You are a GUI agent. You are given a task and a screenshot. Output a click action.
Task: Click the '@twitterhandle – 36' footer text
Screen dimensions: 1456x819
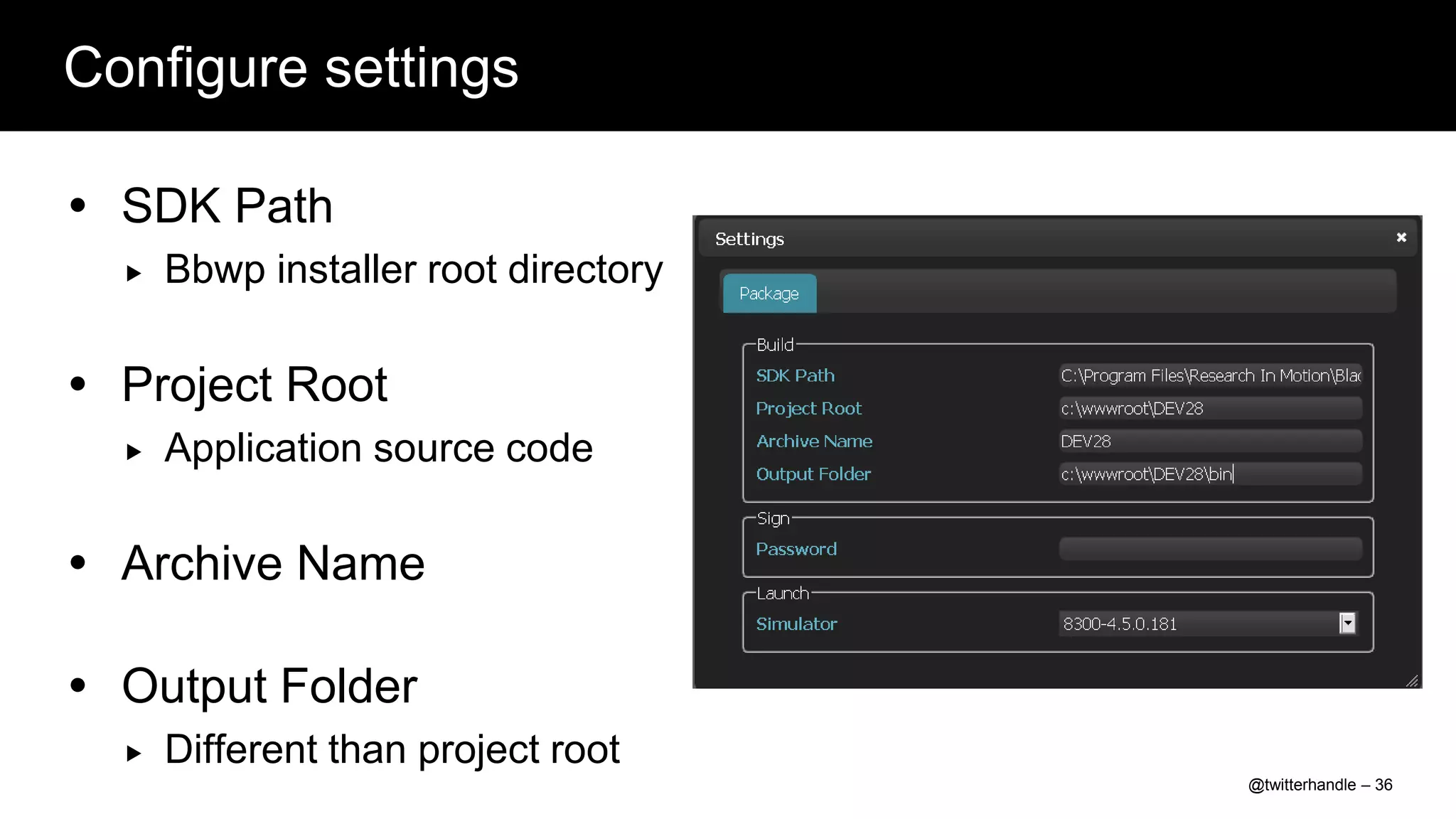pyautogui.click(x=1320, y=785)
